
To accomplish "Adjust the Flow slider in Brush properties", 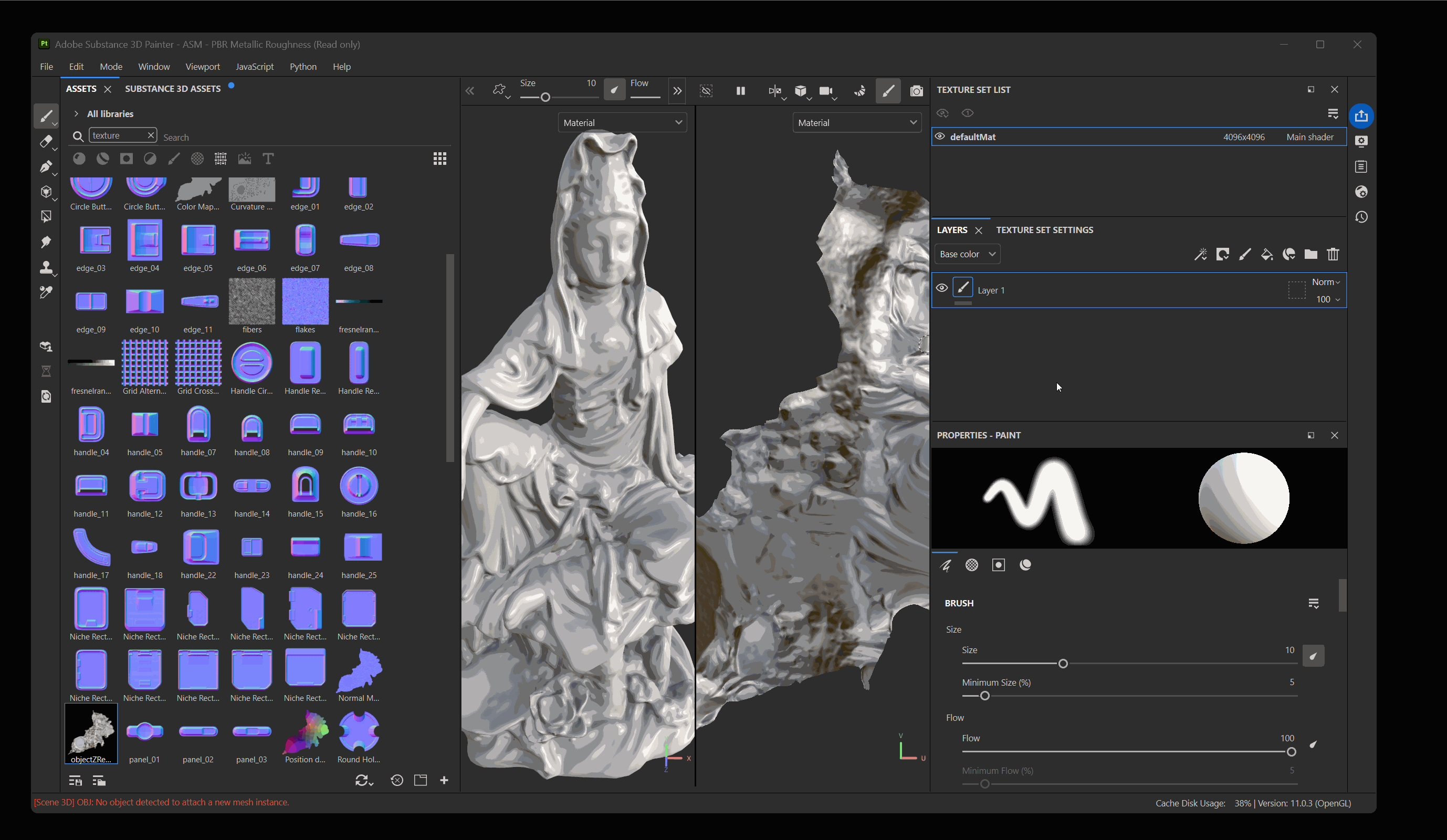I will [x=1291, y=752].
